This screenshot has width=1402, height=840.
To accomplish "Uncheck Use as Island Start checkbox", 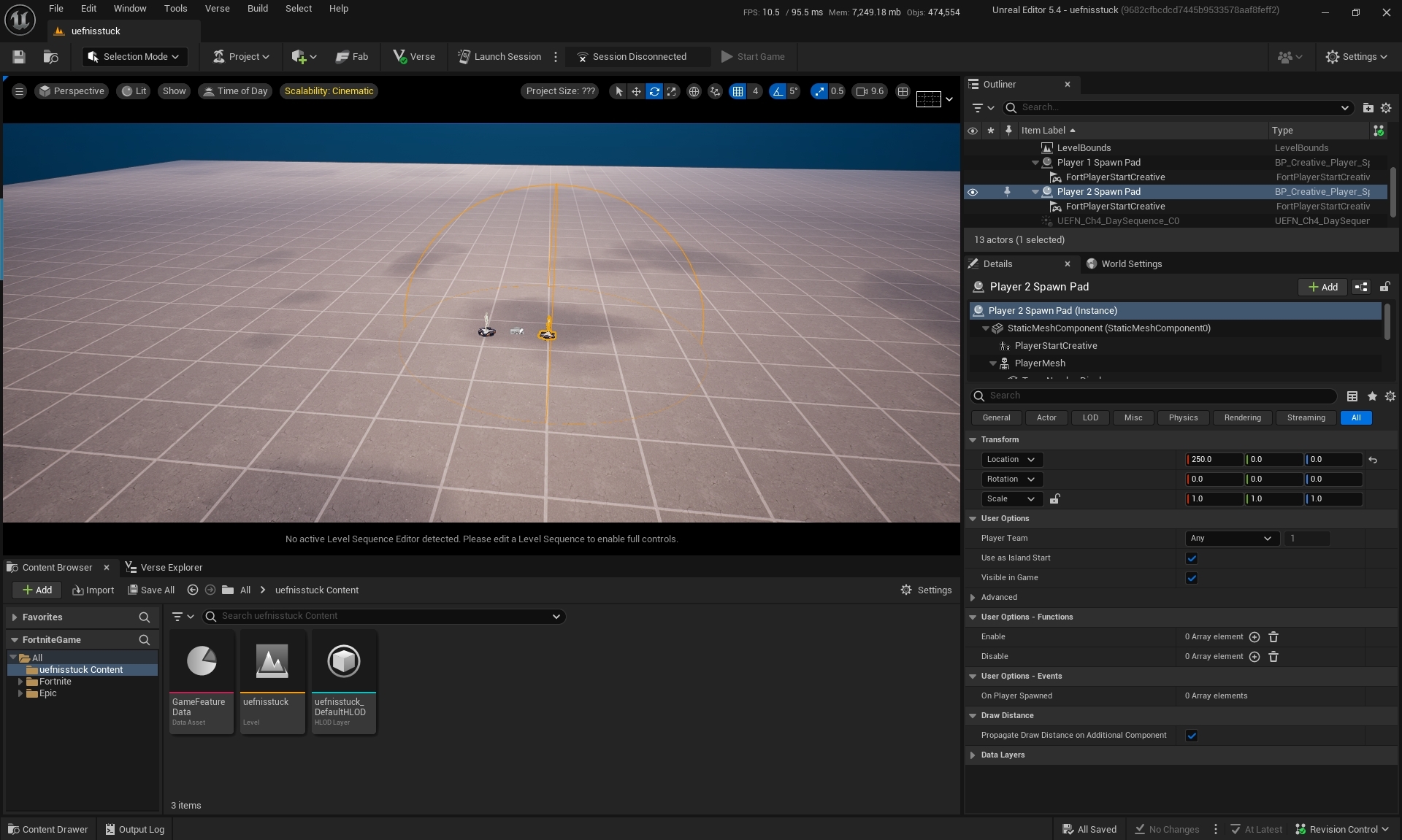I will coord(1192,558).
